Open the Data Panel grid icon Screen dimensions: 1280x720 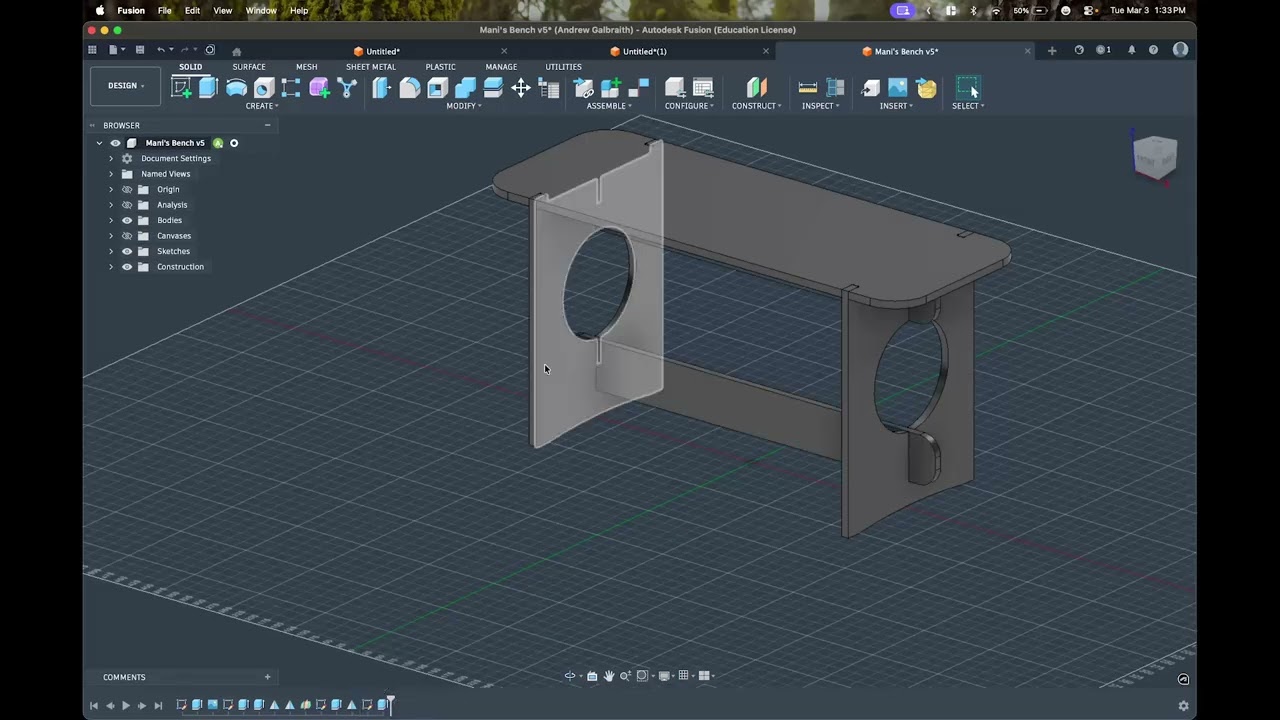coord(92,50)
